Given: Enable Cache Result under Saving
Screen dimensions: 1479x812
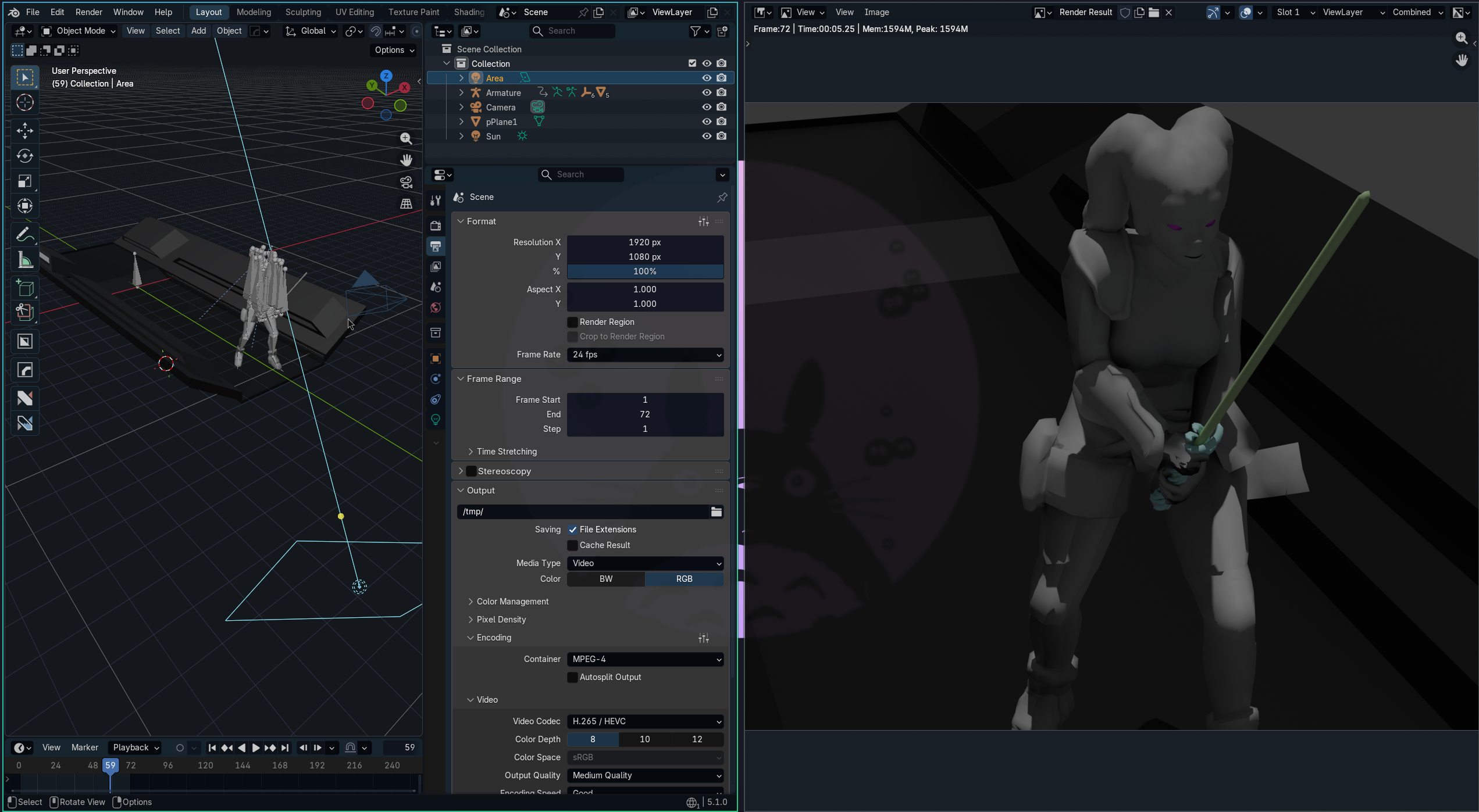Looking at the screenshot, I should [573, 545].
